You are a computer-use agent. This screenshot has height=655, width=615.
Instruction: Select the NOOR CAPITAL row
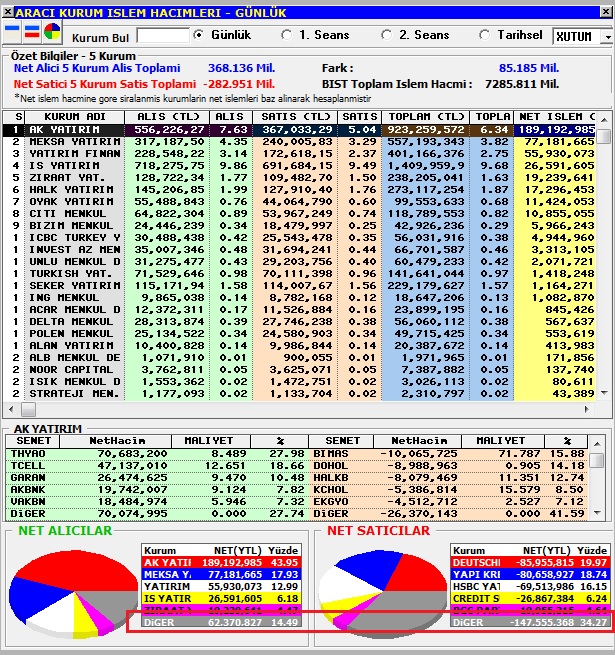[x=300, y=370]
